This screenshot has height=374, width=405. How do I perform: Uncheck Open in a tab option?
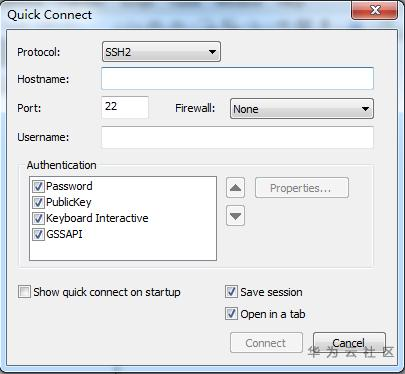(x=231, y=314)
